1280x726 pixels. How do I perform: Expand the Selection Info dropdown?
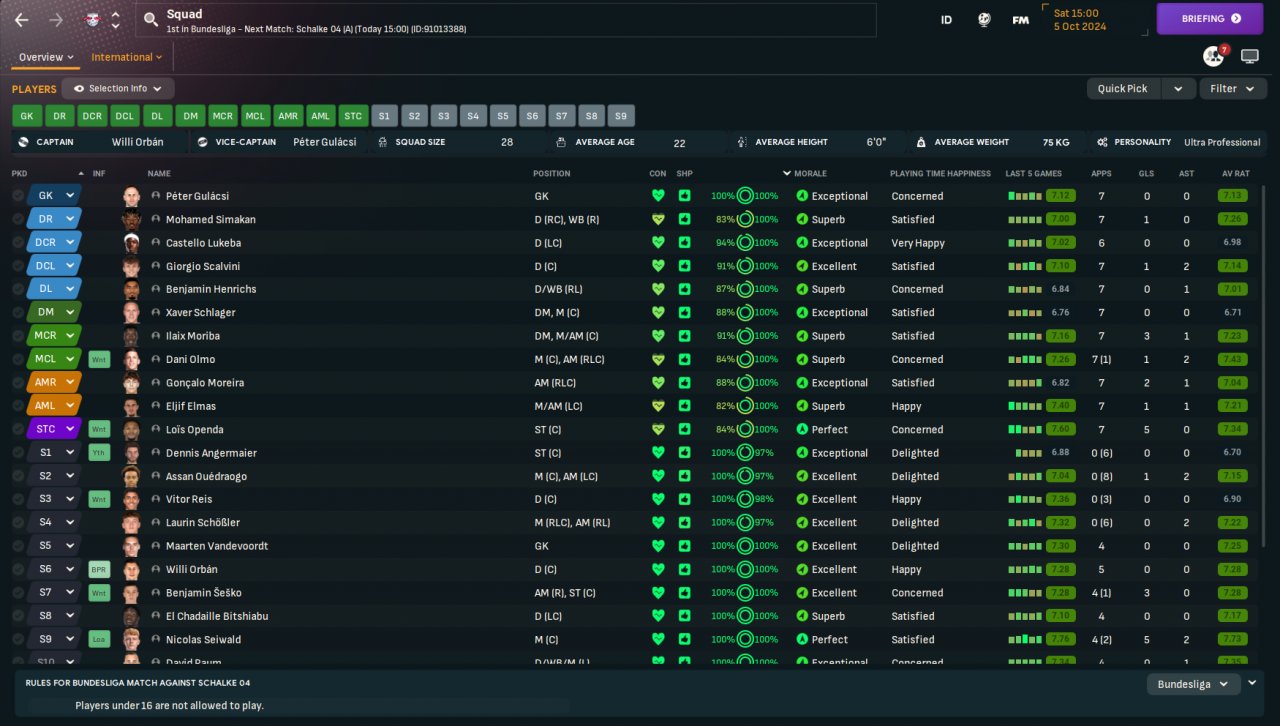(118, 89)
